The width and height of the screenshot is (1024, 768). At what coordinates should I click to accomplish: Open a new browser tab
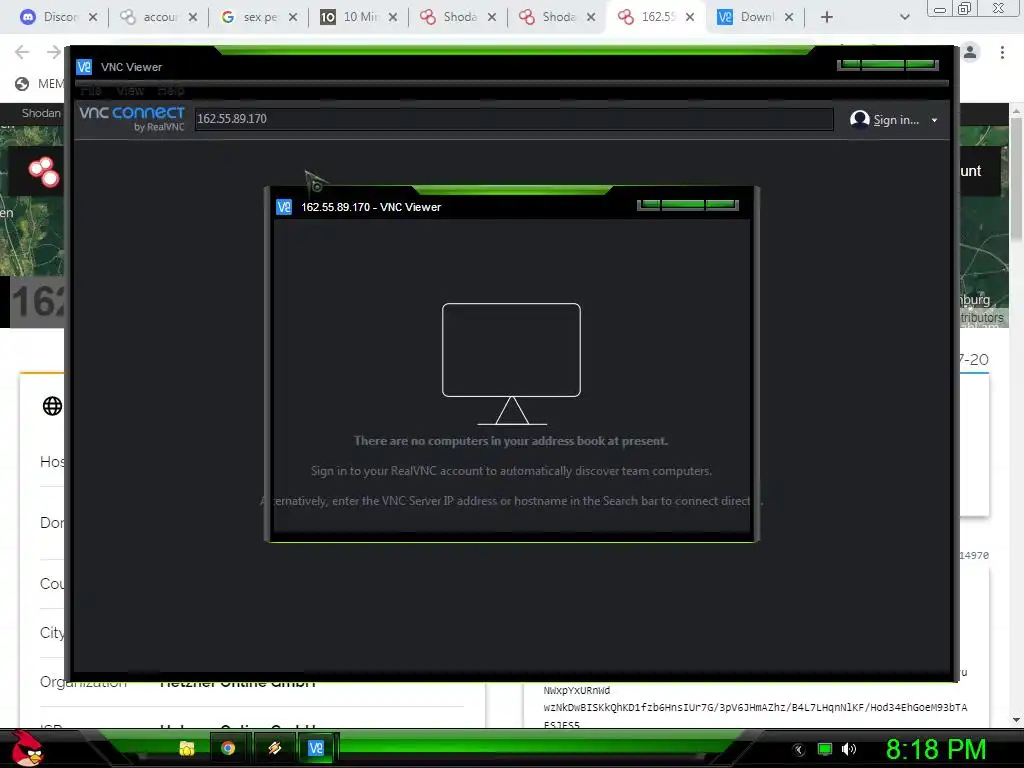click(x=827, y=17)
